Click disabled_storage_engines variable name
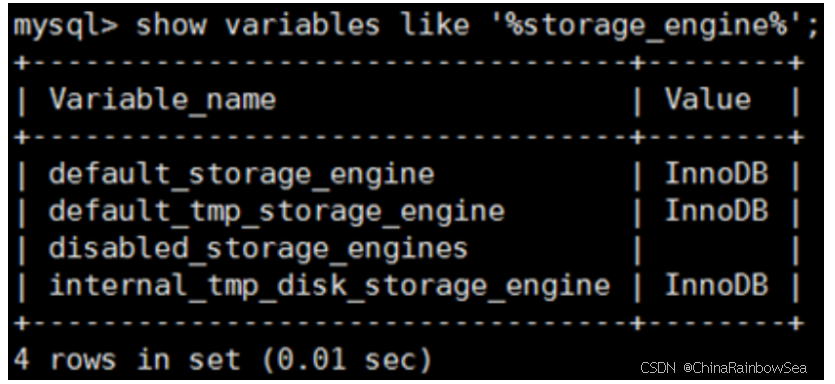This screenshot has width=835, height=384. pyautogui.click(x=258, y=249)
